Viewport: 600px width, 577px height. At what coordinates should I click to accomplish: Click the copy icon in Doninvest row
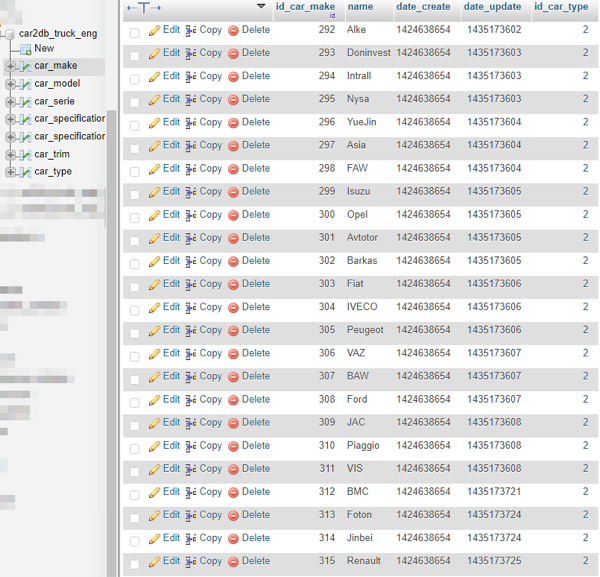191,54
